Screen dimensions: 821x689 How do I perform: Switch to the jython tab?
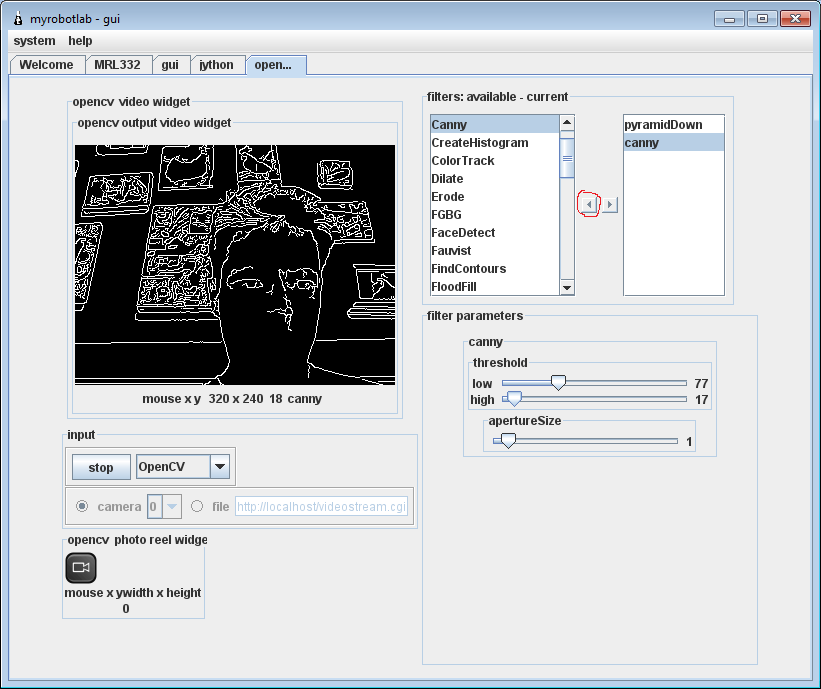(216, 65)
